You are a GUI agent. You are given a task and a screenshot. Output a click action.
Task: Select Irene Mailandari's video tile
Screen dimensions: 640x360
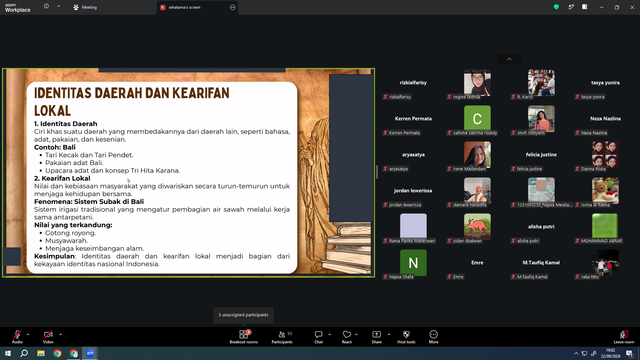coord(477,155)
